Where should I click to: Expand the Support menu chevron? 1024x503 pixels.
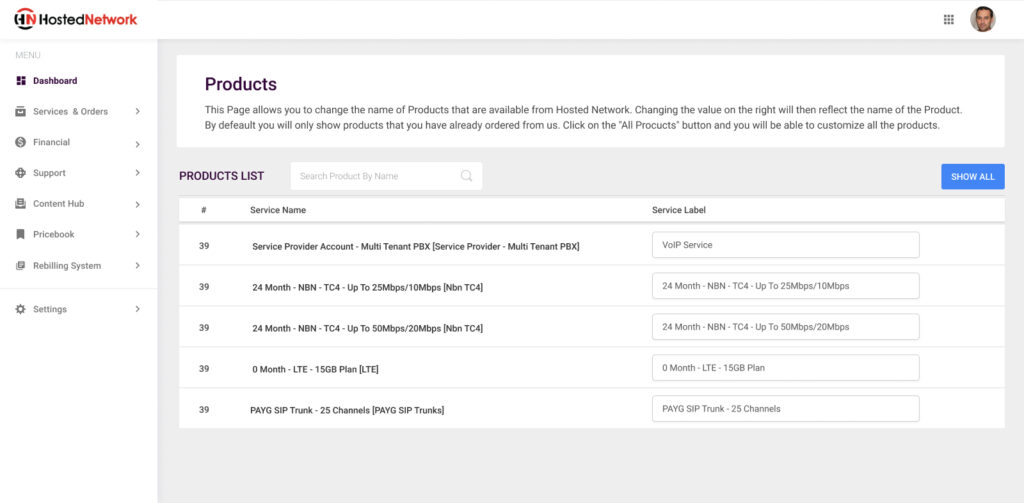(138, 173)
